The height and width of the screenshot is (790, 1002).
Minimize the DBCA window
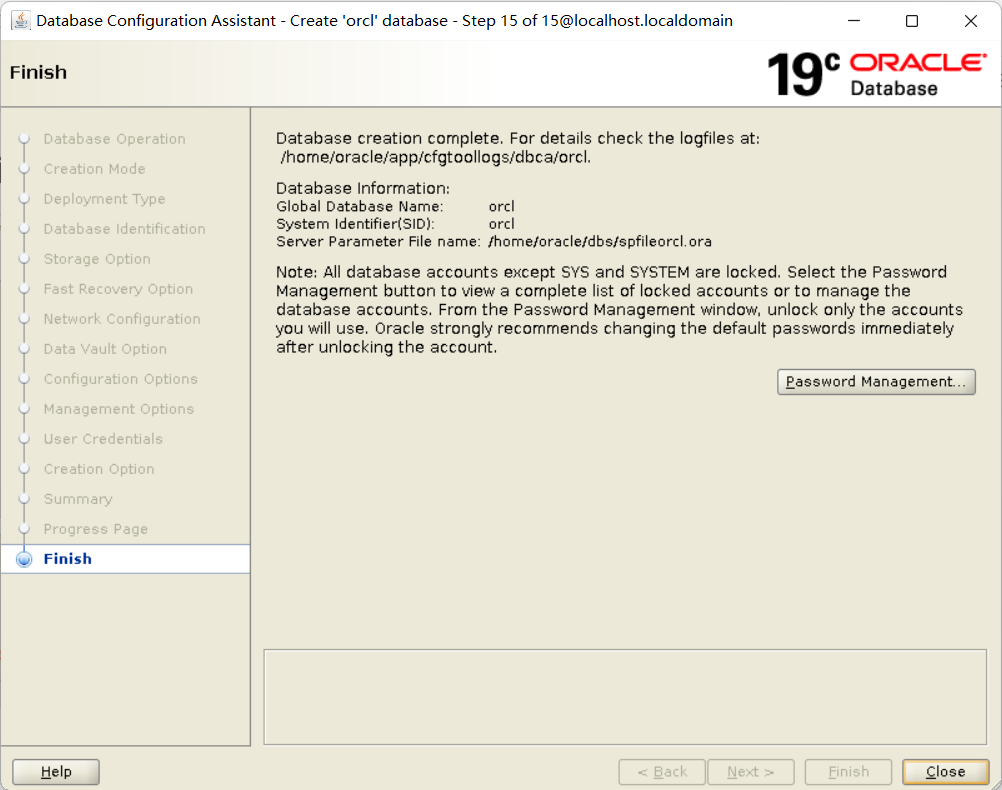point(854,20)
